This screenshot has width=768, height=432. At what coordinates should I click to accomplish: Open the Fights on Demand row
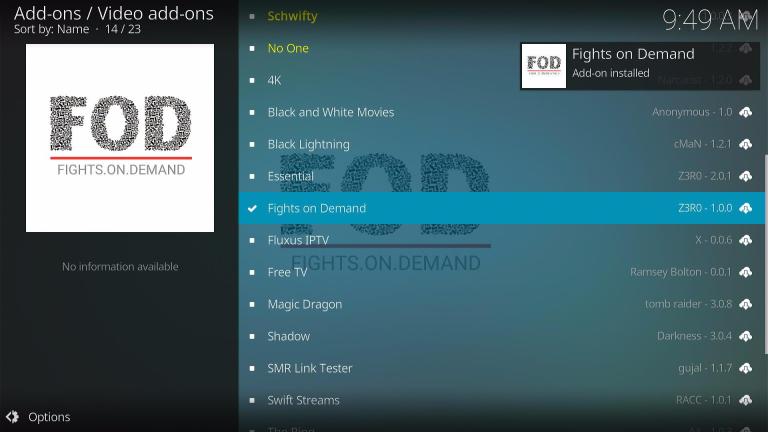pos(502,208)
